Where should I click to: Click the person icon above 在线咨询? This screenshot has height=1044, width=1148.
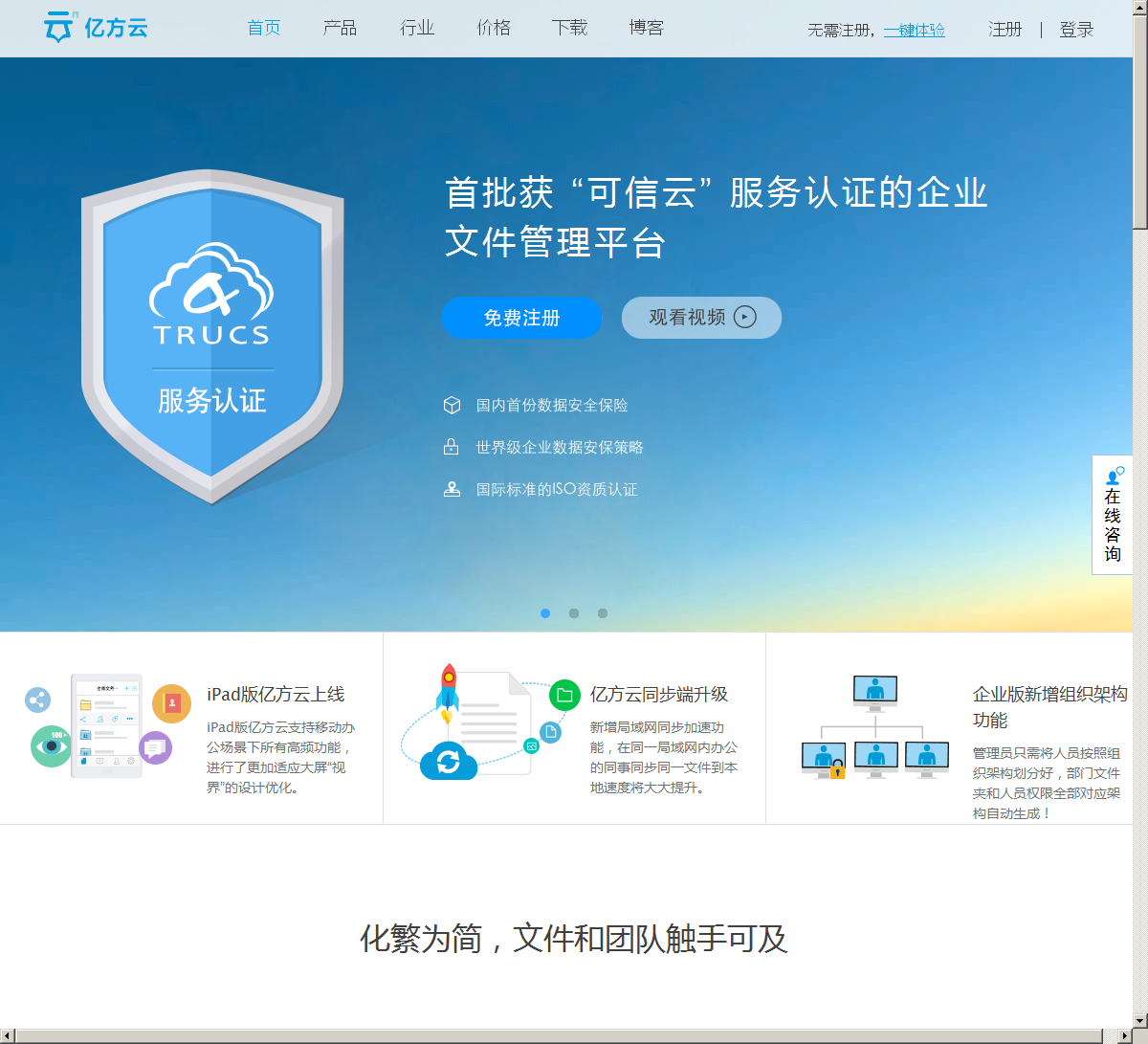click(x=1114, y=476)
